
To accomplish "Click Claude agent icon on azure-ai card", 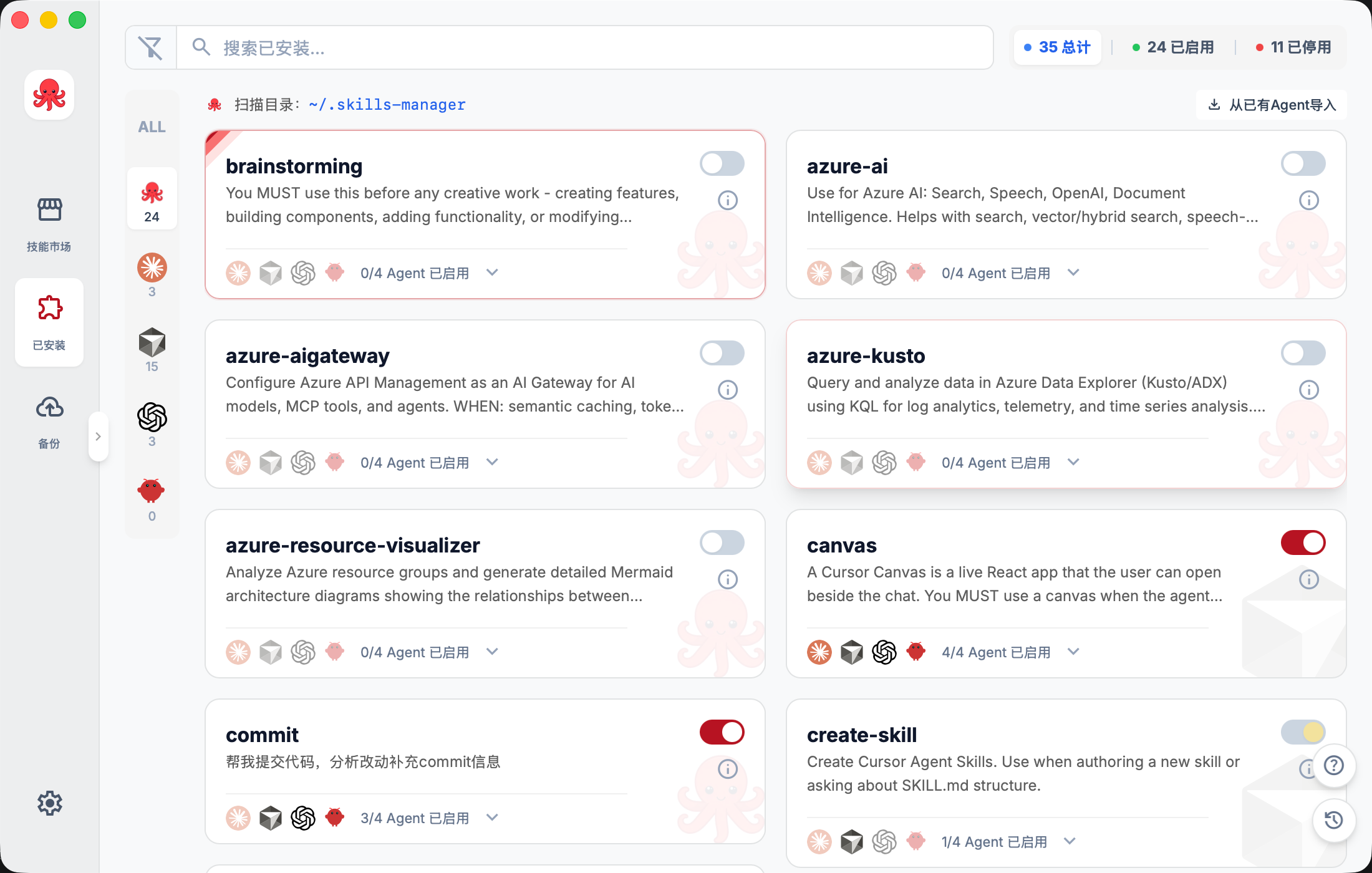I will [x=819, y=273].
